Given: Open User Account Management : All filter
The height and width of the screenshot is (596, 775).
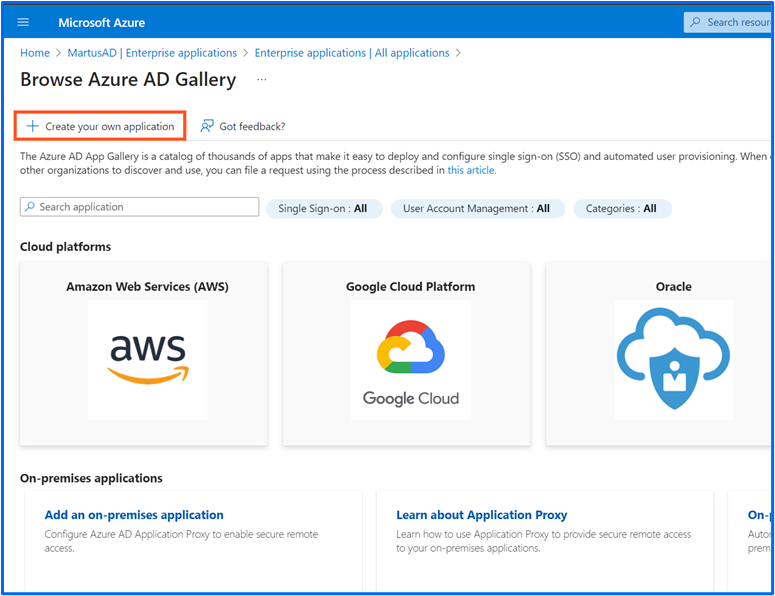Looking at the screenshot, I should coord(477,209).
